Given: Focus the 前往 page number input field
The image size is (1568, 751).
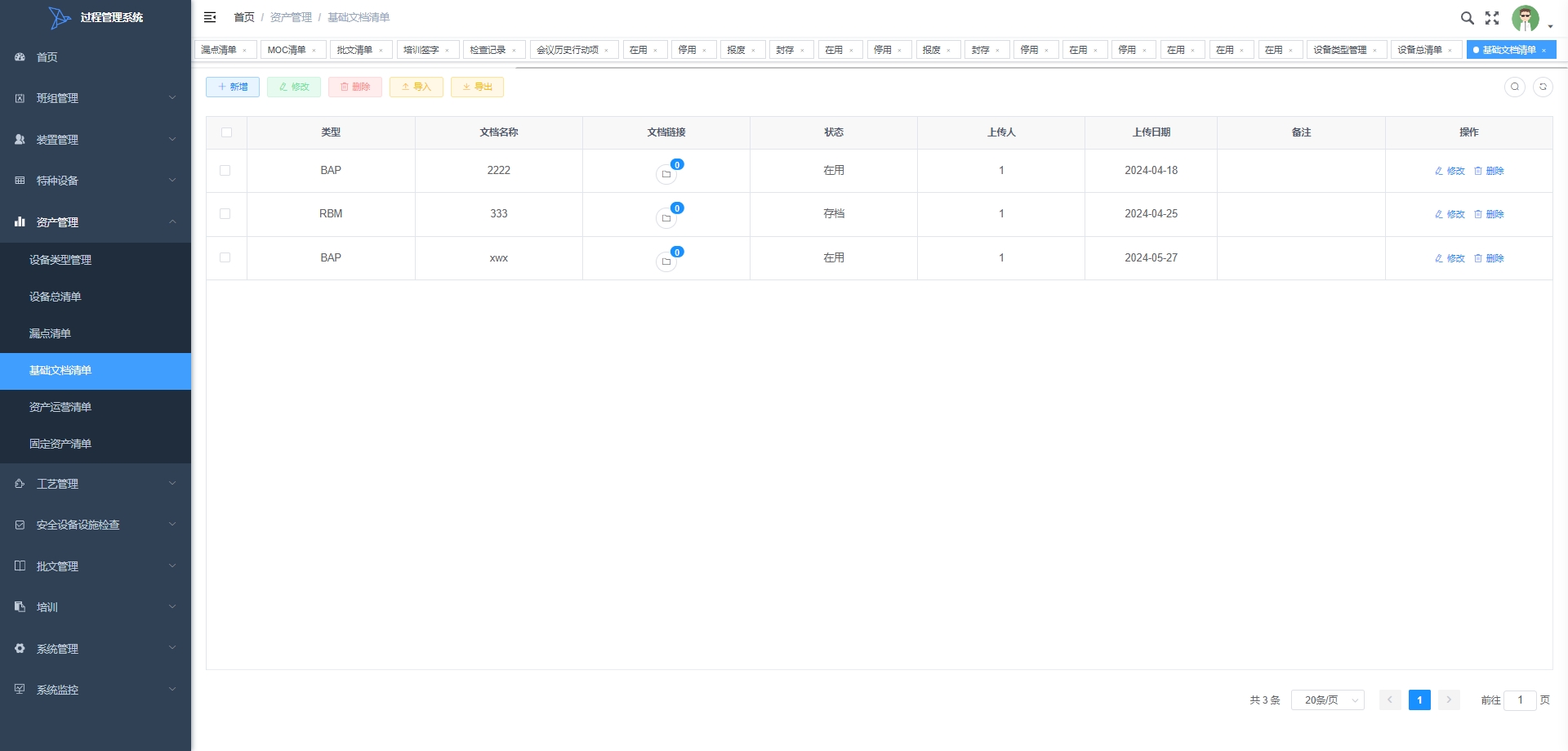Looking at the screenshot, I should [x=1520, y=700].
